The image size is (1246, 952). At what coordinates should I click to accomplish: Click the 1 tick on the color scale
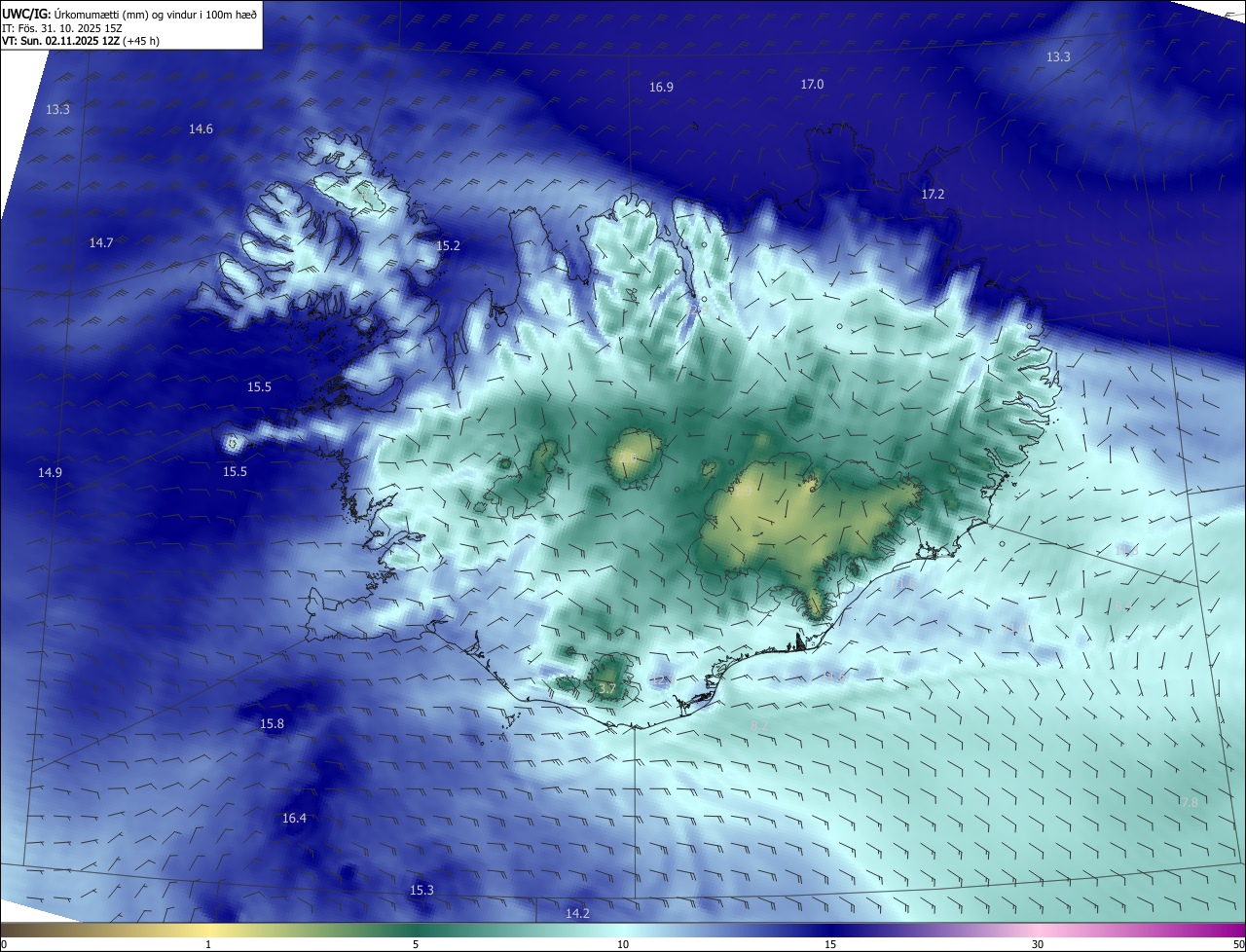pos(208,944)
